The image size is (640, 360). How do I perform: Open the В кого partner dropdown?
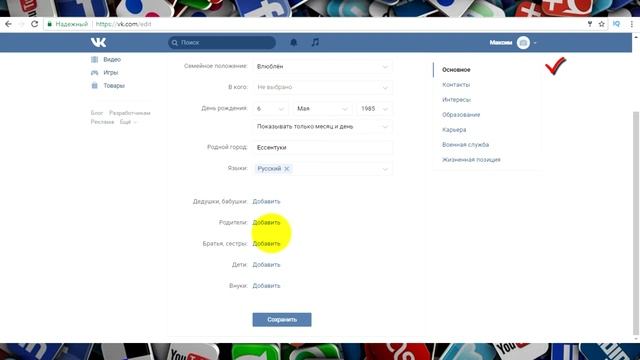click(322, 87)
